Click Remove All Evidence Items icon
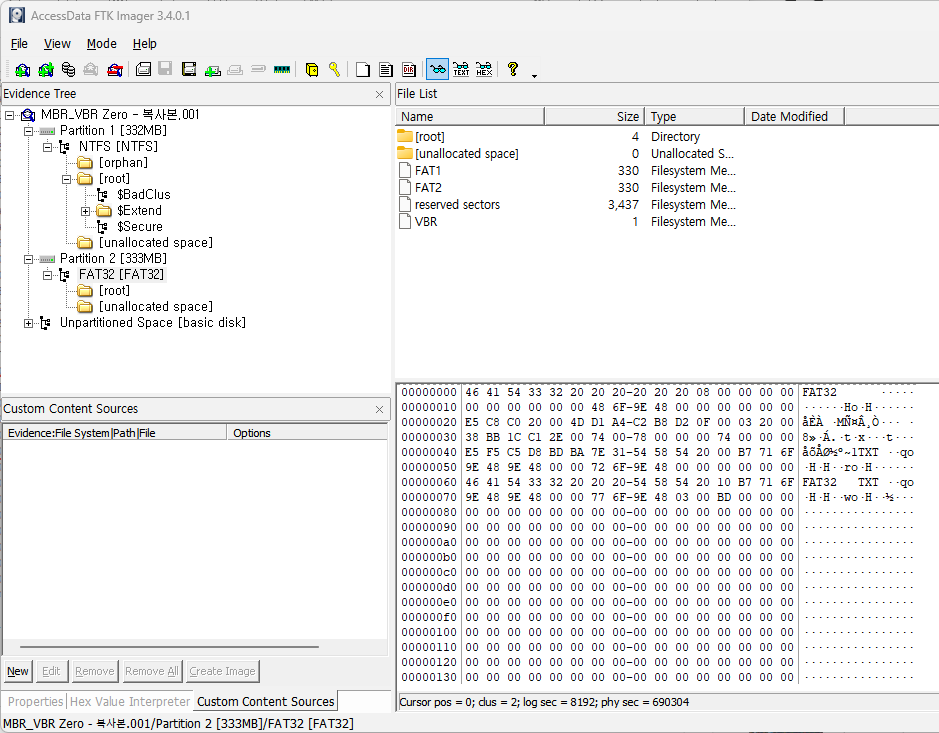 click(114, 69)
